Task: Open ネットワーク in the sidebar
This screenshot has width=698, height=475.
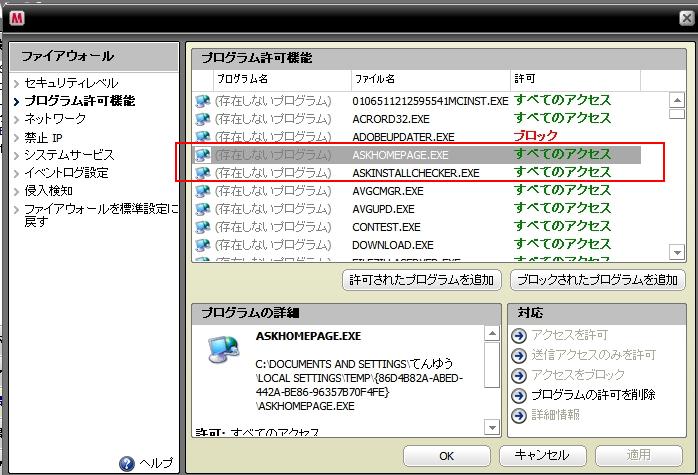Action: pyautogui.click(x=55, y=118)
